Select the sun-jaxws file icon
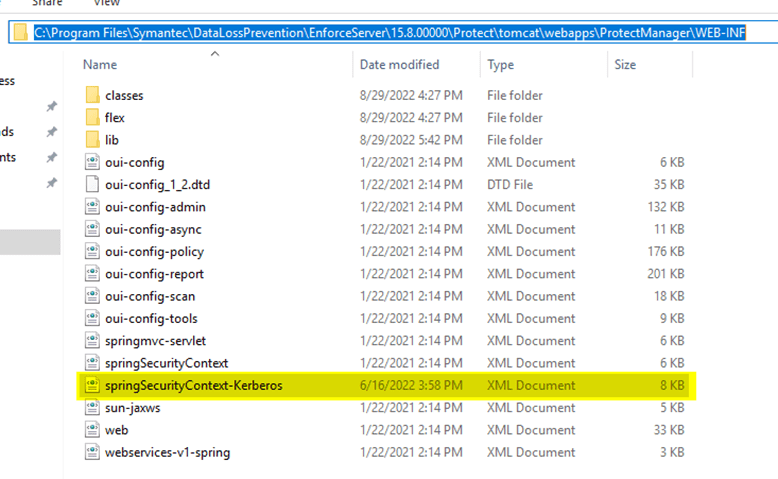The width and height of the screenshot is (778, 479). (x=92, y=408)
